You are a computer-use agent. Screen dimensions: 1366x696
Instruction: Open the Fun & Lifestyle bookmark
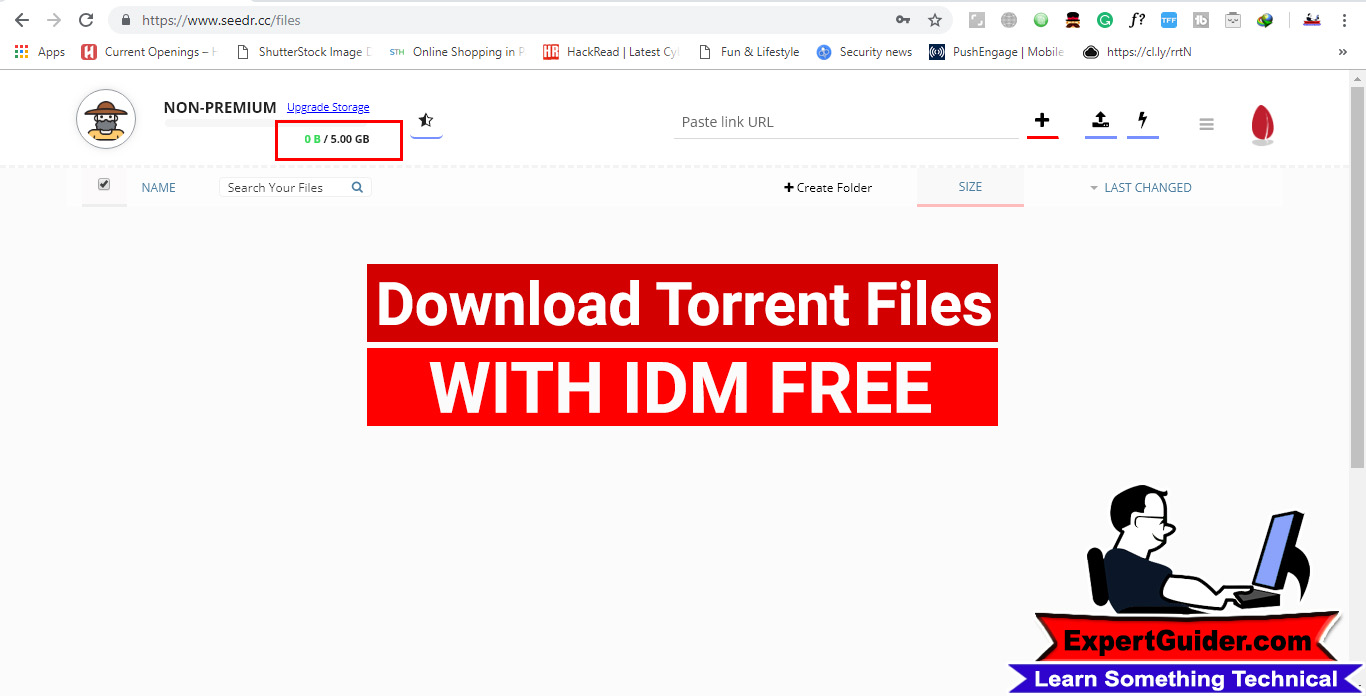click(749, 52)
